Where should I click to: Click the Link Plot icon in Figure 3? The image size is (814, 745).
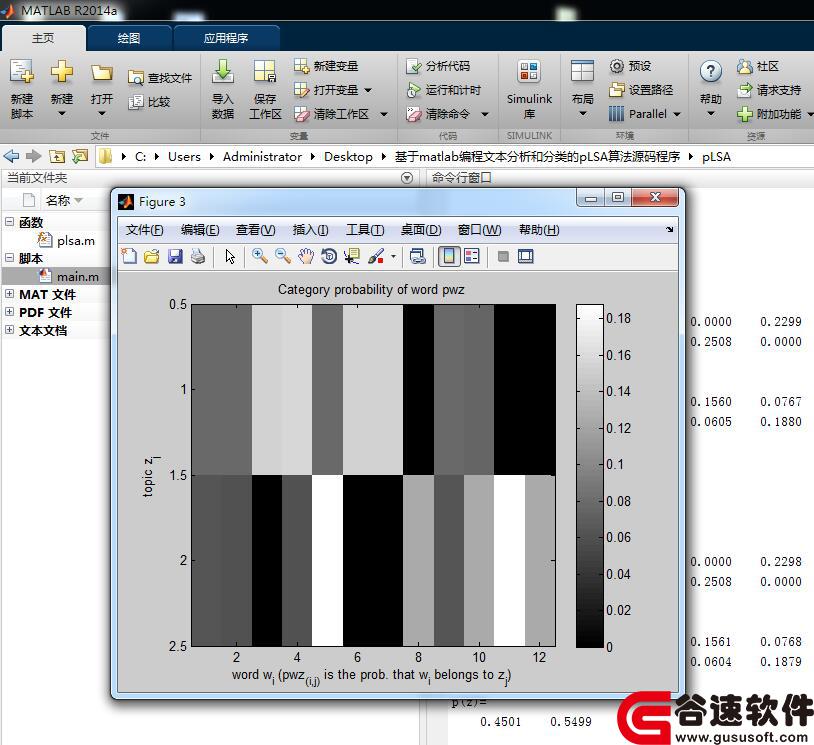tap(417, 256)
